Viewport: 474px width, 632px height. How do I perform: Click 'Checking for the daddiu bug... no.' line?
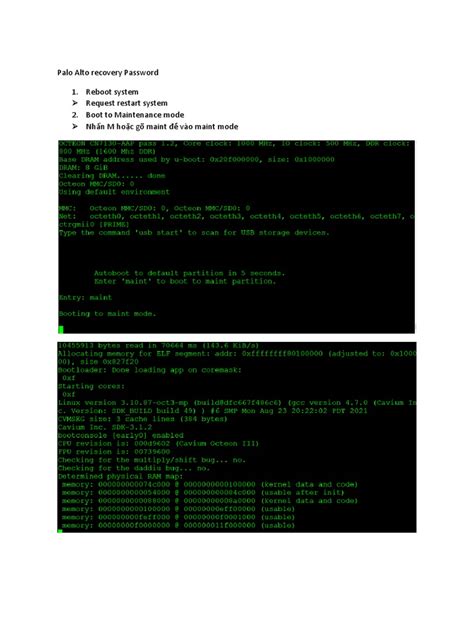(x=134, y=468)
